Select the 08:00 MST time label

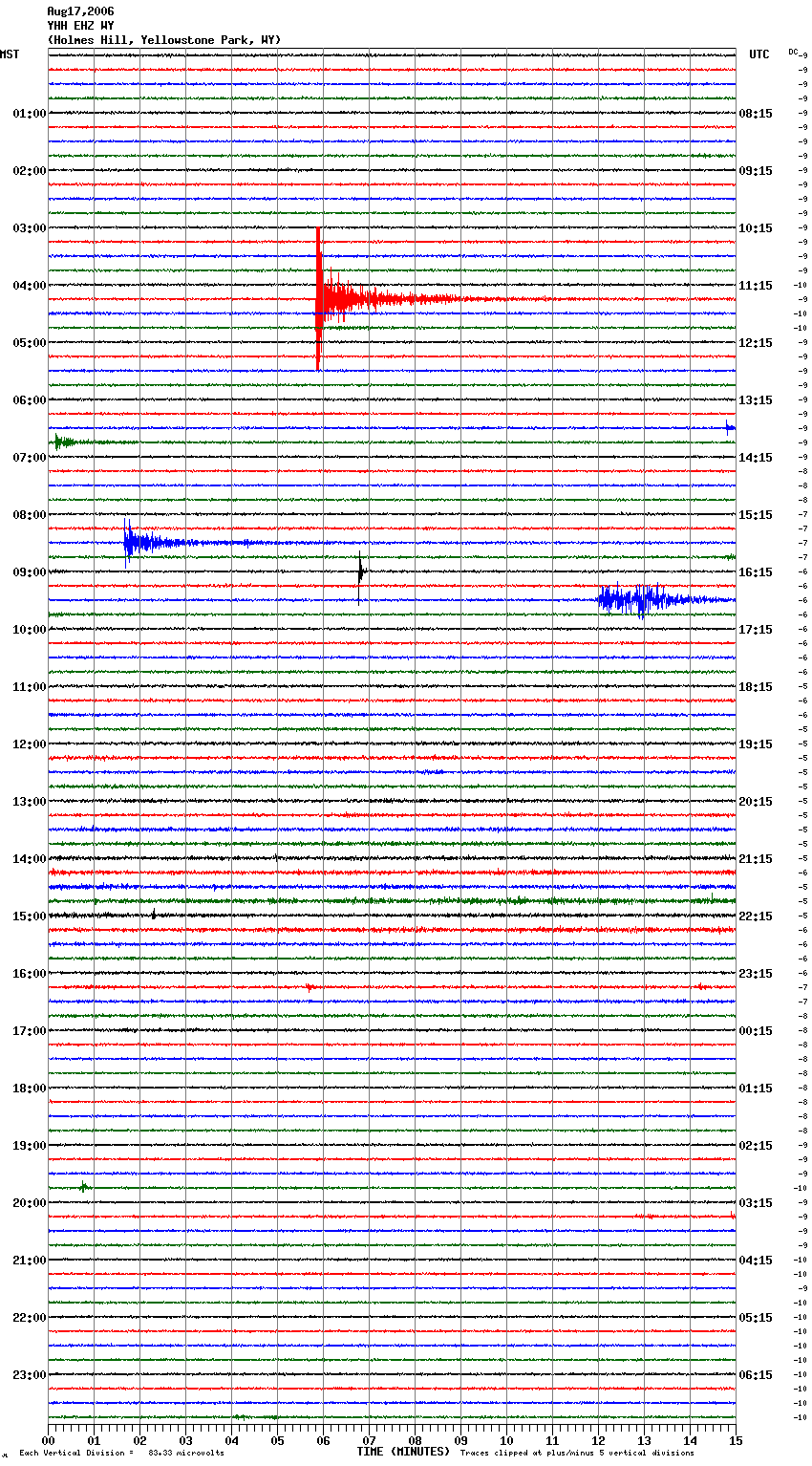point(30,515)
